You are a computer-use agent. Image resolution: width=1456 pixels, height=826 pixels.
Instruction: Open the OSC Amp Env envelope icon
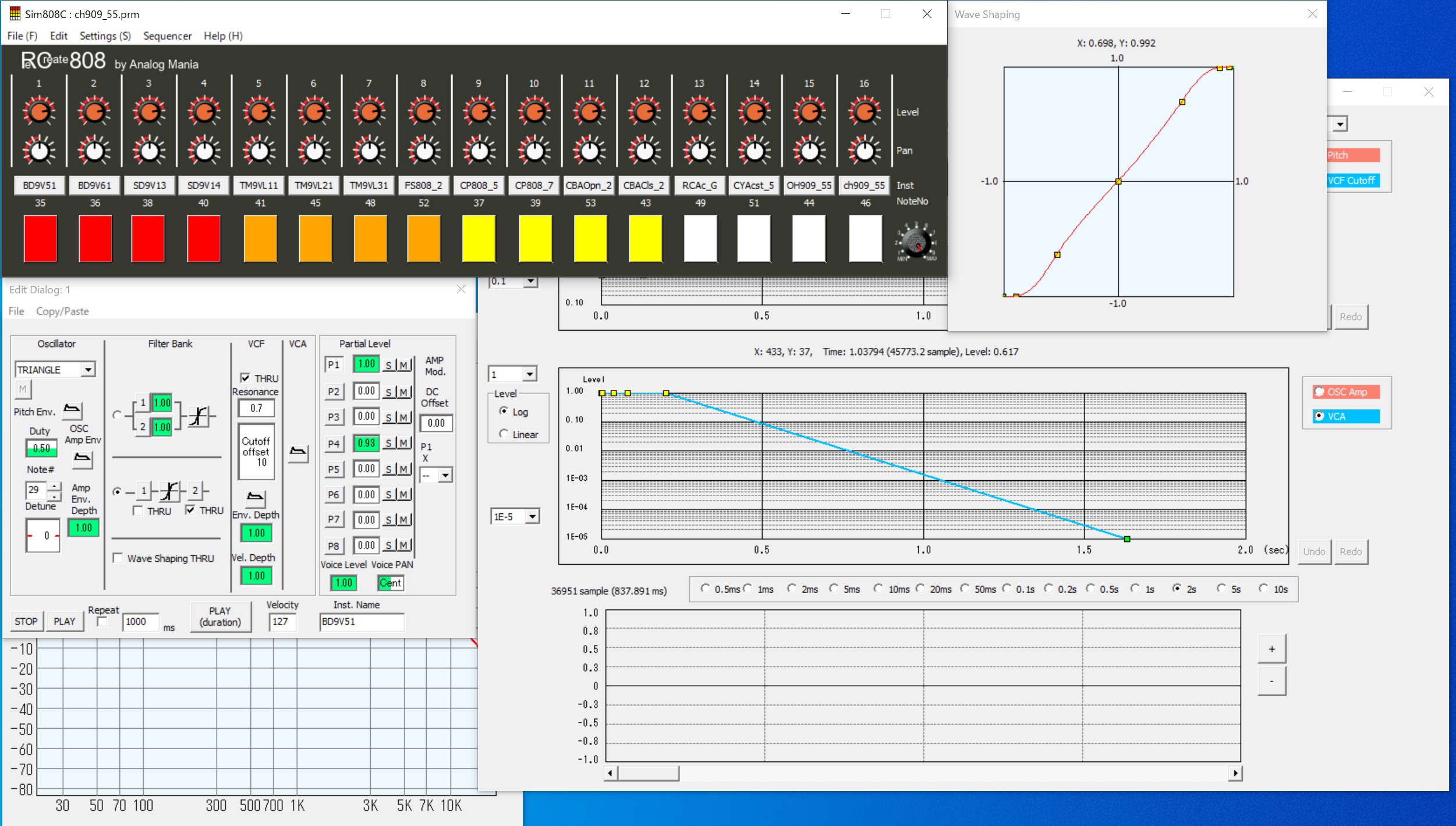[x=82, y=459]
